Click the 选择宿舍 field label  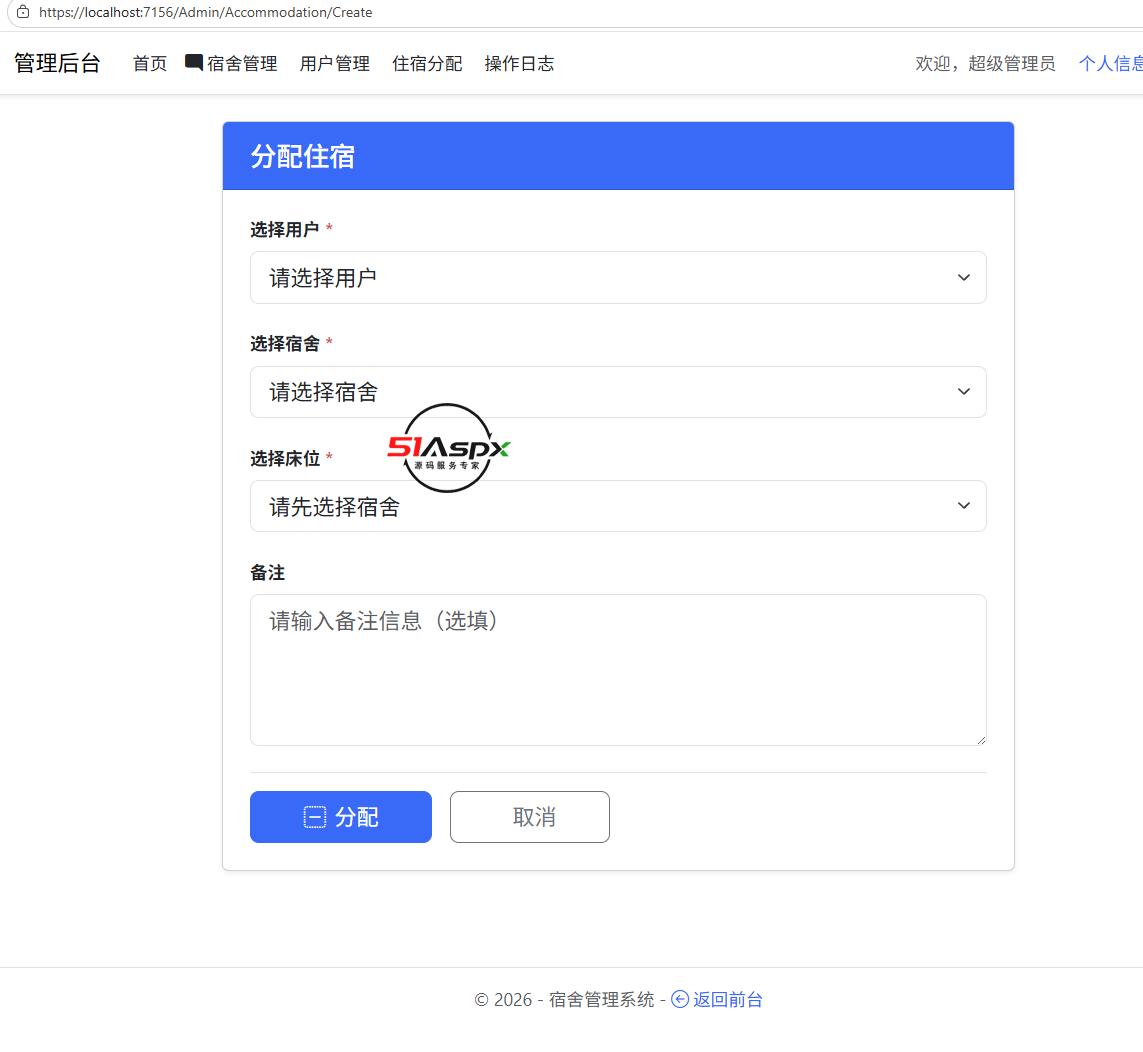[x=284, y=343]
